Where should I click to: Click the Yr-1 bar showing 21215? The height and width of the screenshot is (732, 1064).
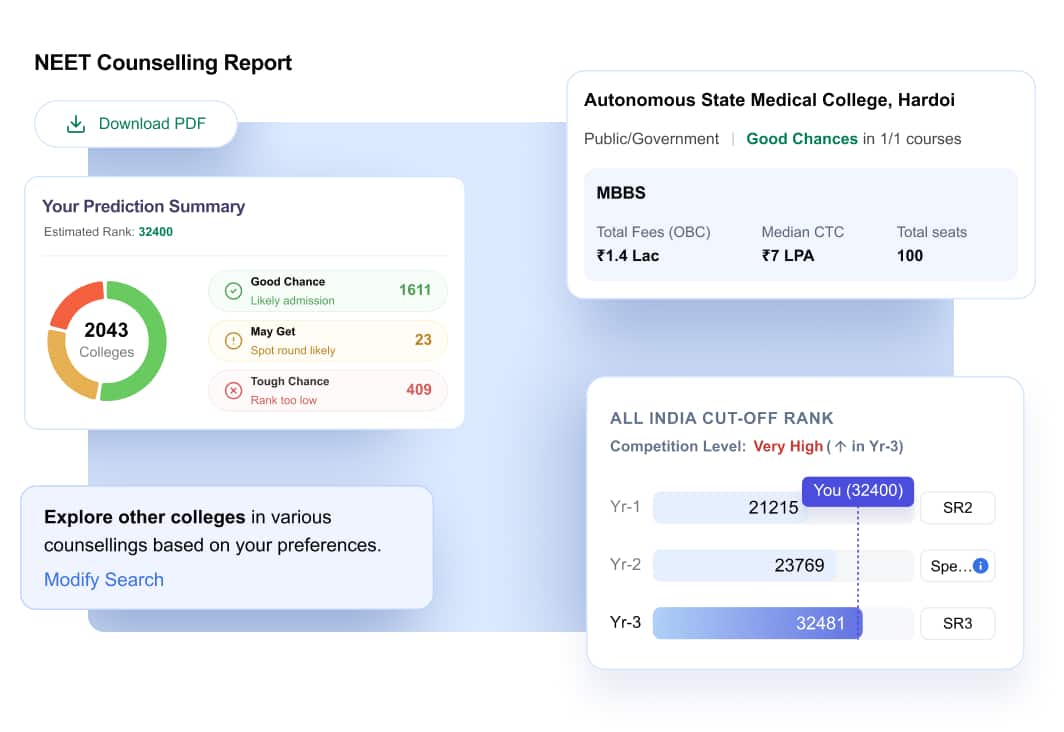pyautogui.click(x=730, y=507)
